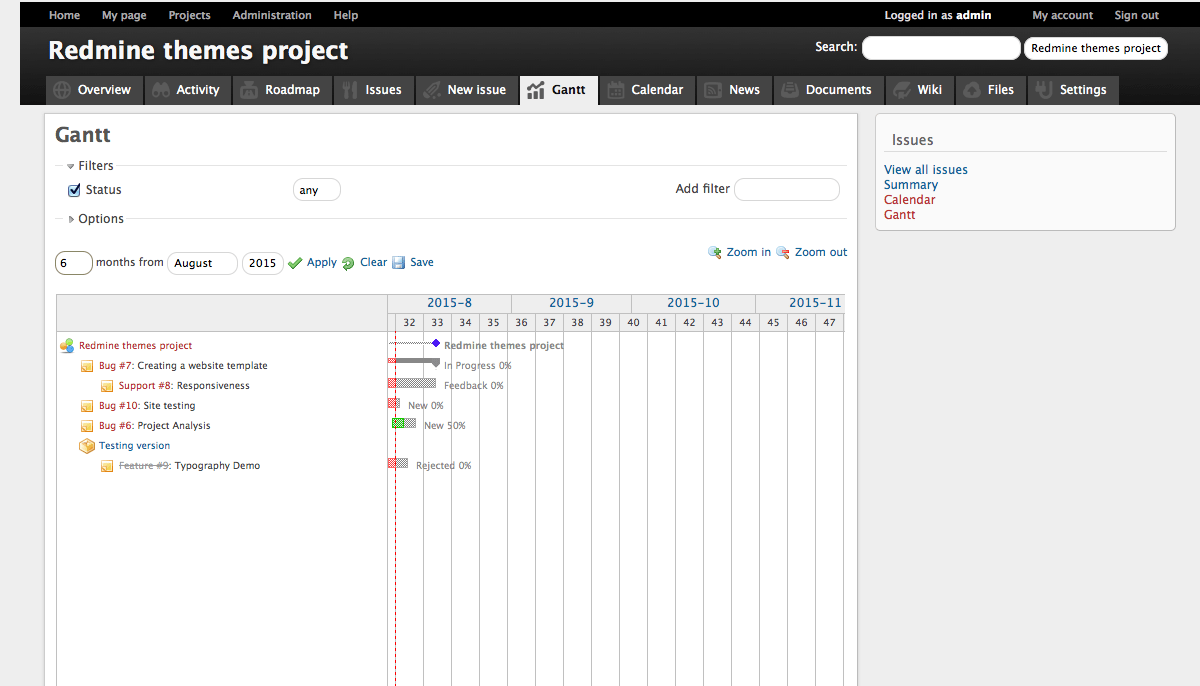Click the Files tab icon
Viewport: 1200px width, 686px height.
972,90
